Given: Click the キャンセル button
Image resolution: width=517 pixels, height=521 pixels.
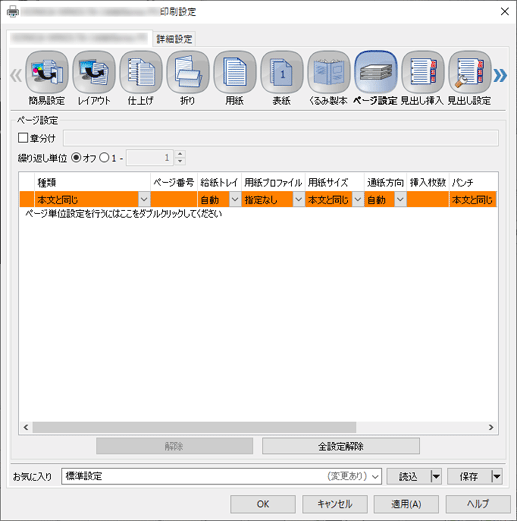Looking at the screenshot, I should pyautogui.click(x=335, y=504).
